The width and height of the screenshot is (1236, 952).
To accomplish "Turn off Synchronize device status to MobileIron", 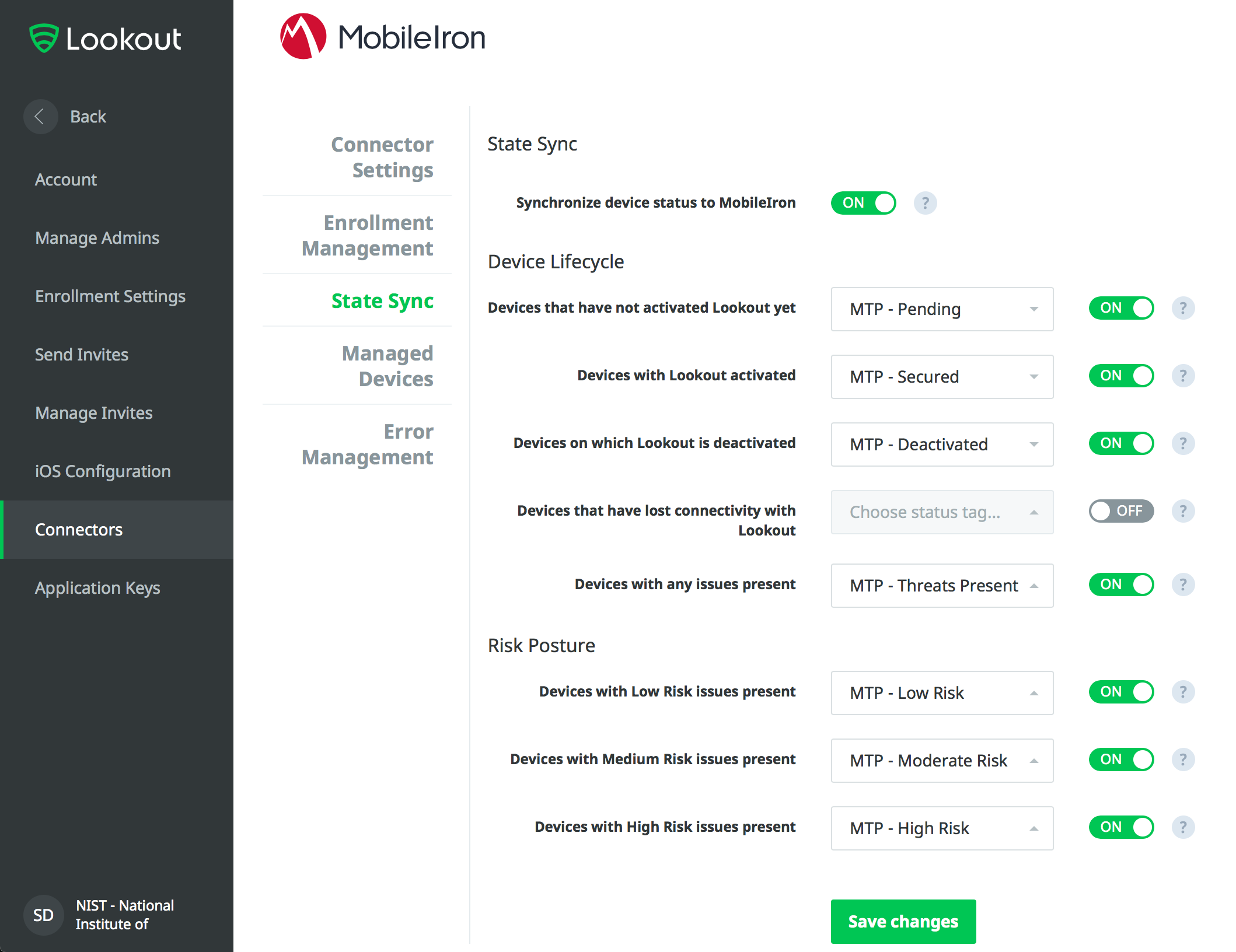I will 863,203.
